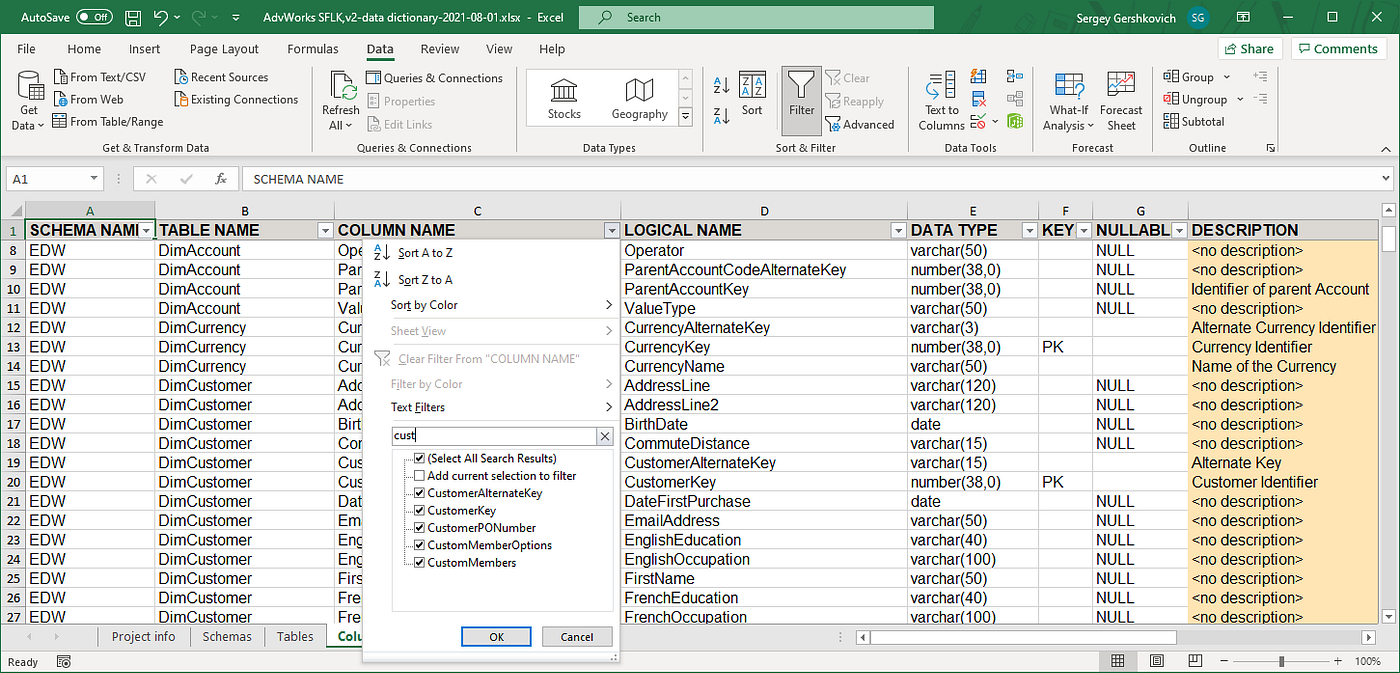Click the zoom slider in status bar
1400x673 pixels.
[1282, 662]
